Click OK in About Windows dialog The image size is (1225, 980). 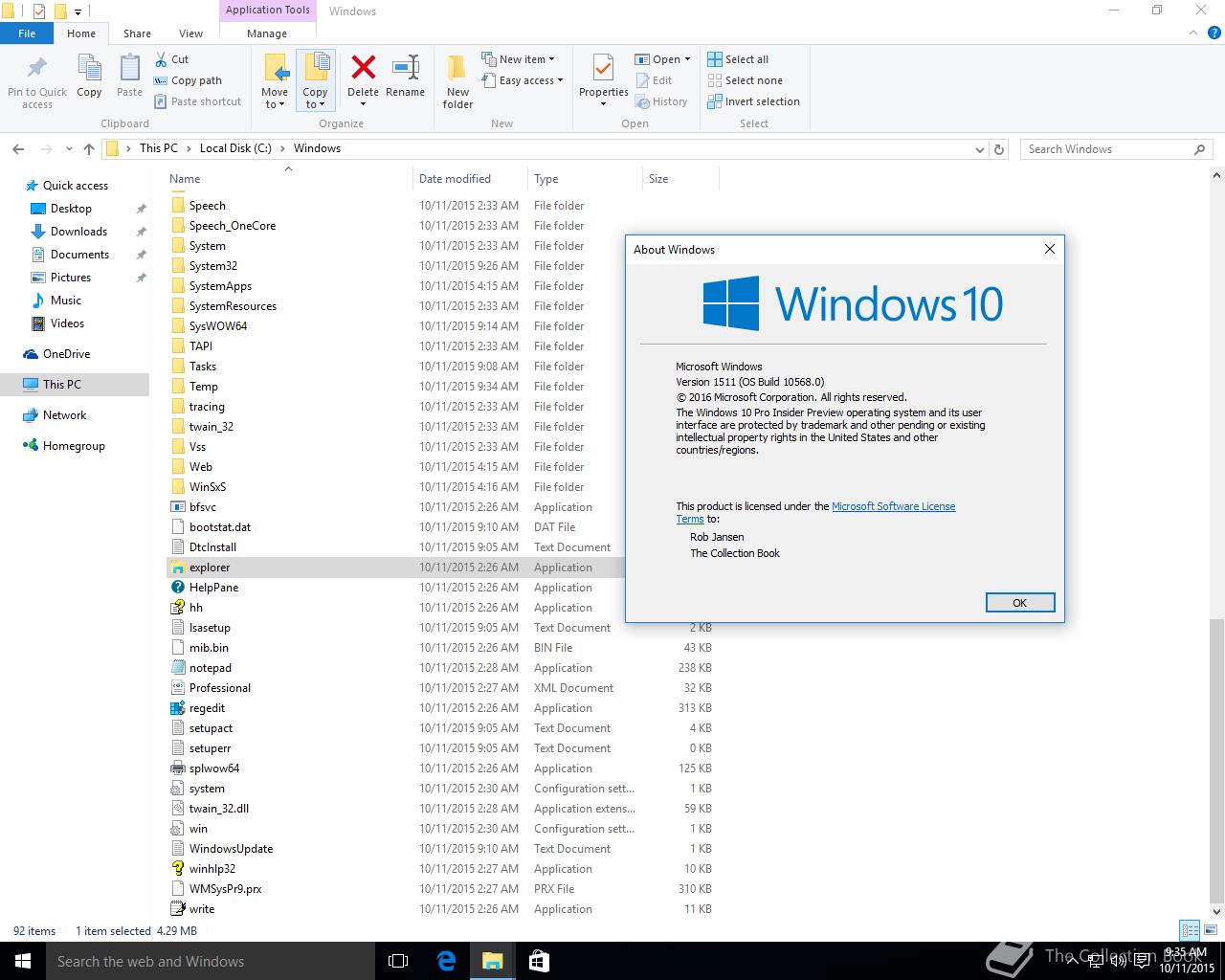1020,603
